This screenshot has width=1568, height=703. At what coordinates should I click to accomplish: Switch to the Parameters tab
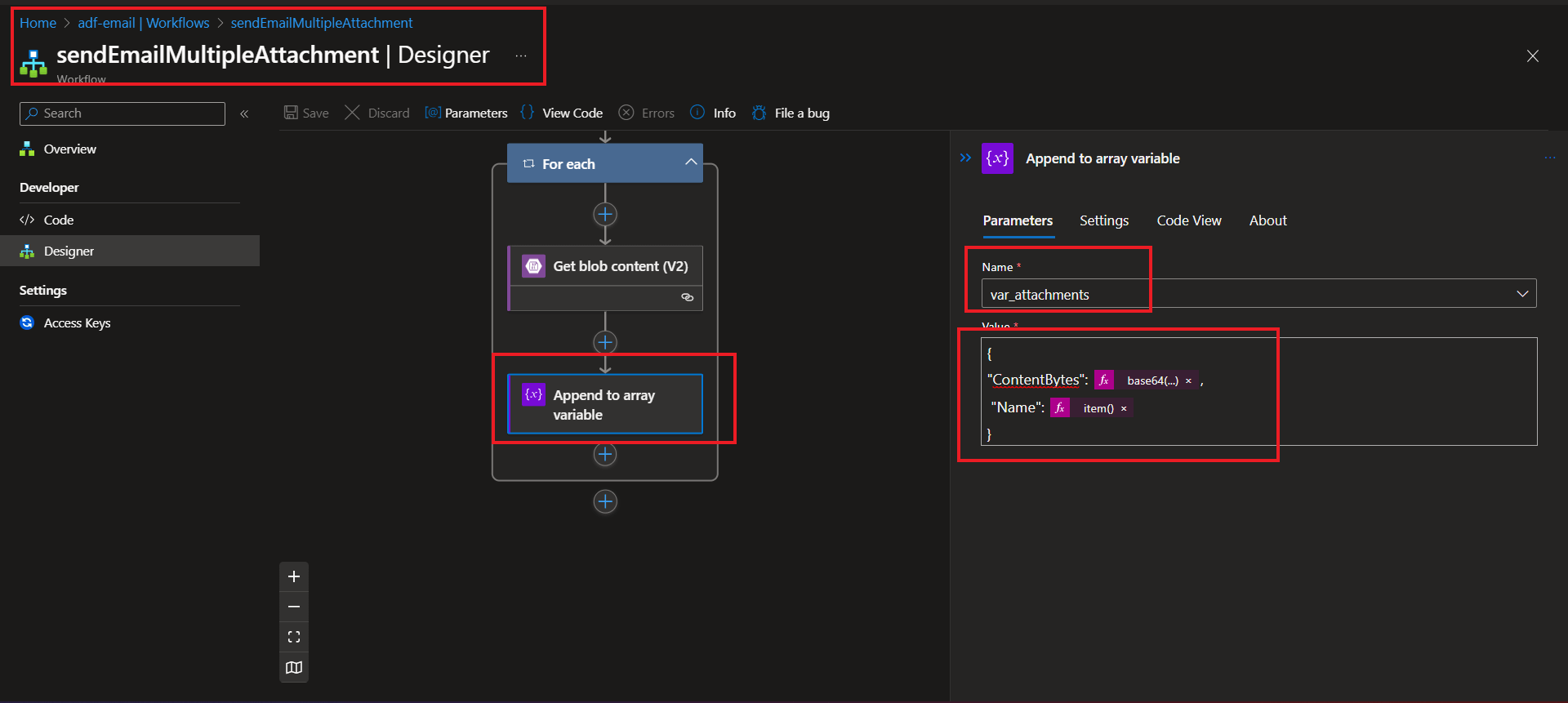(1018, 220)
